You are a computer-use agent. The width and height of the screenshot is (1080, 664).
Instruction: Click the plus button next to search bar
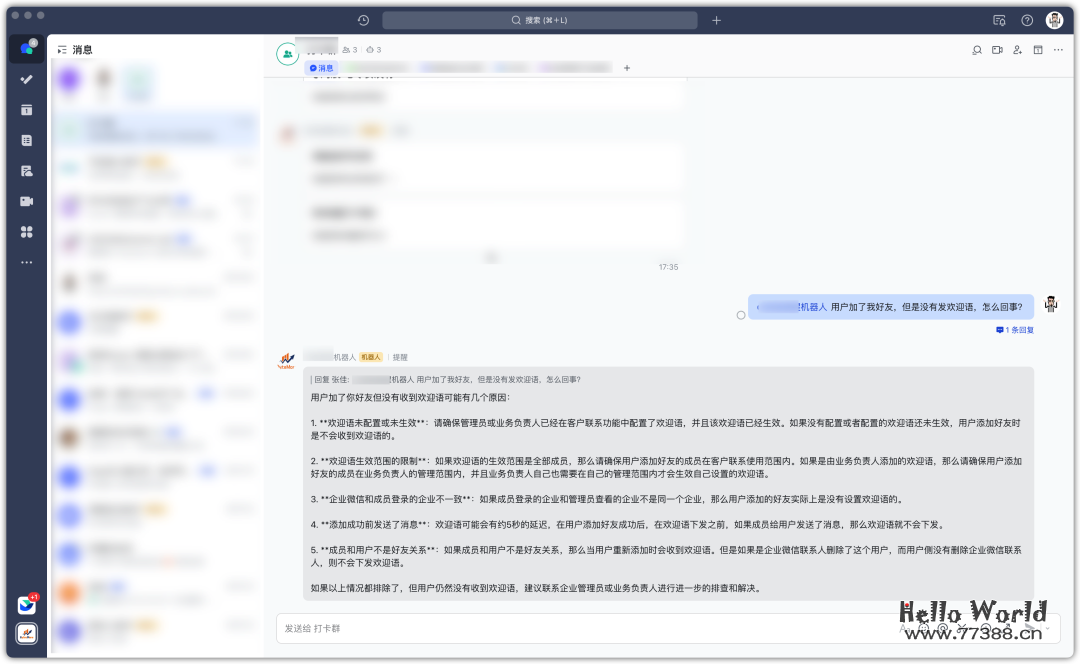pyautogui.click(x=716, y=20)
